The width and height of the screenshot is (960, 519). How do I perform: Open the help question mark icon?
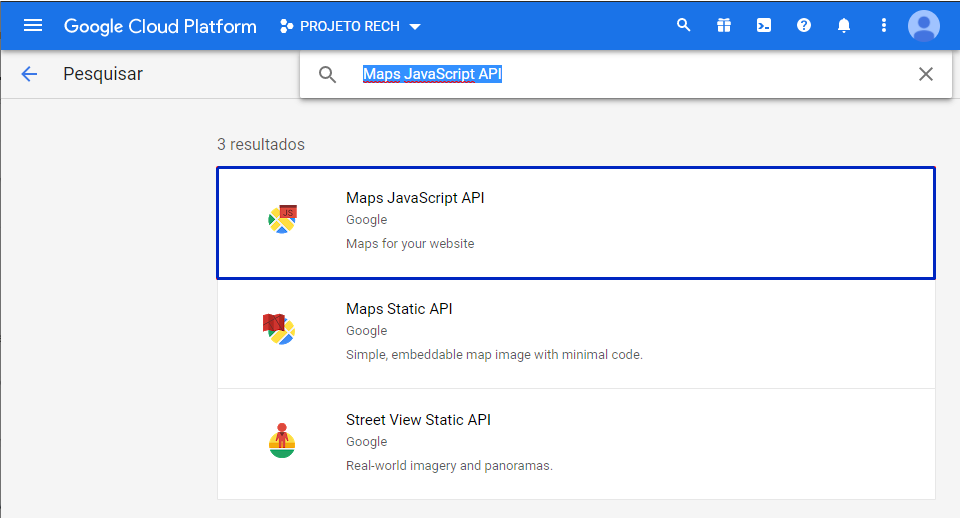[x=804, y=25]
